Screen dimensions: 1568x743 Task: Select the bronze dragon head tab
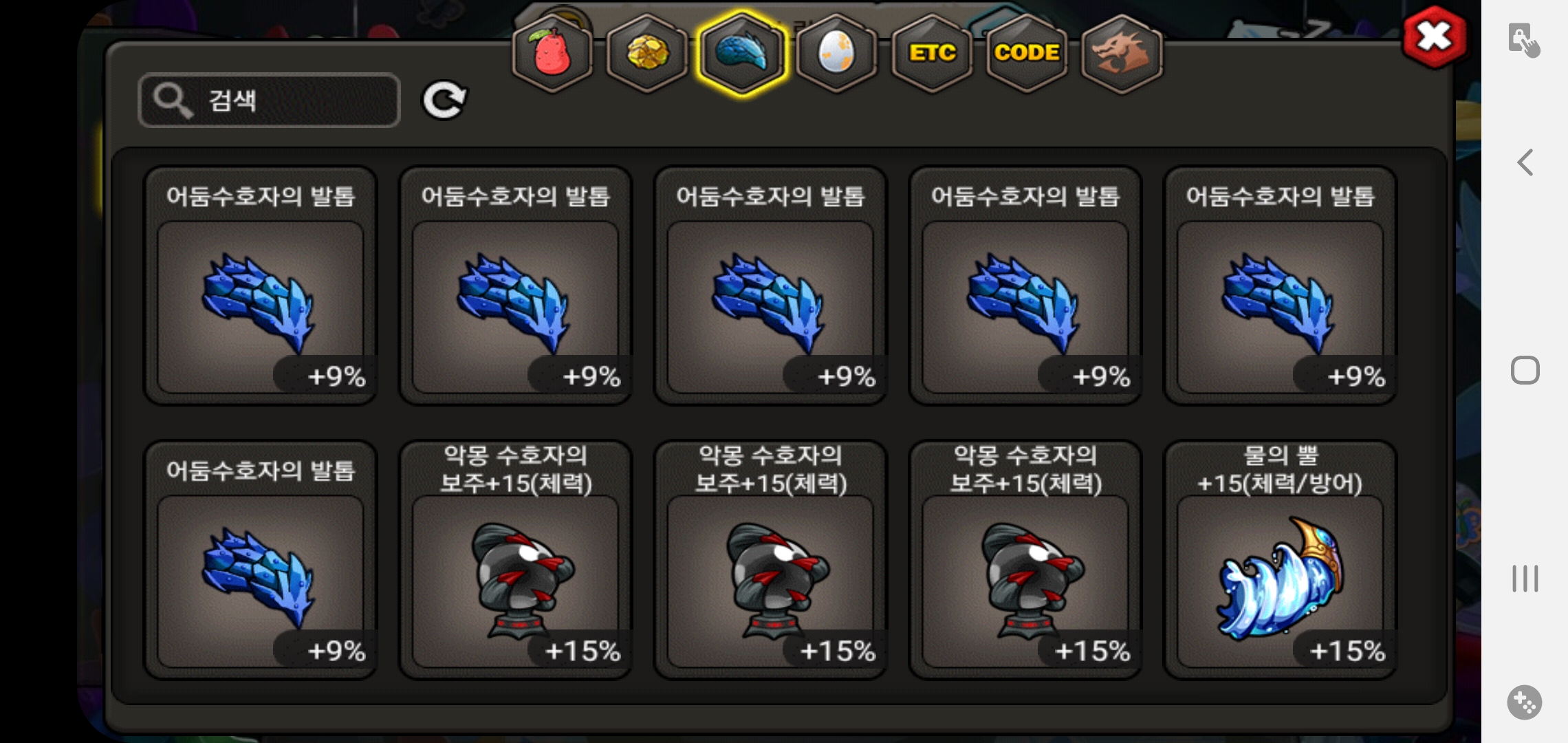pos(1121,53)
